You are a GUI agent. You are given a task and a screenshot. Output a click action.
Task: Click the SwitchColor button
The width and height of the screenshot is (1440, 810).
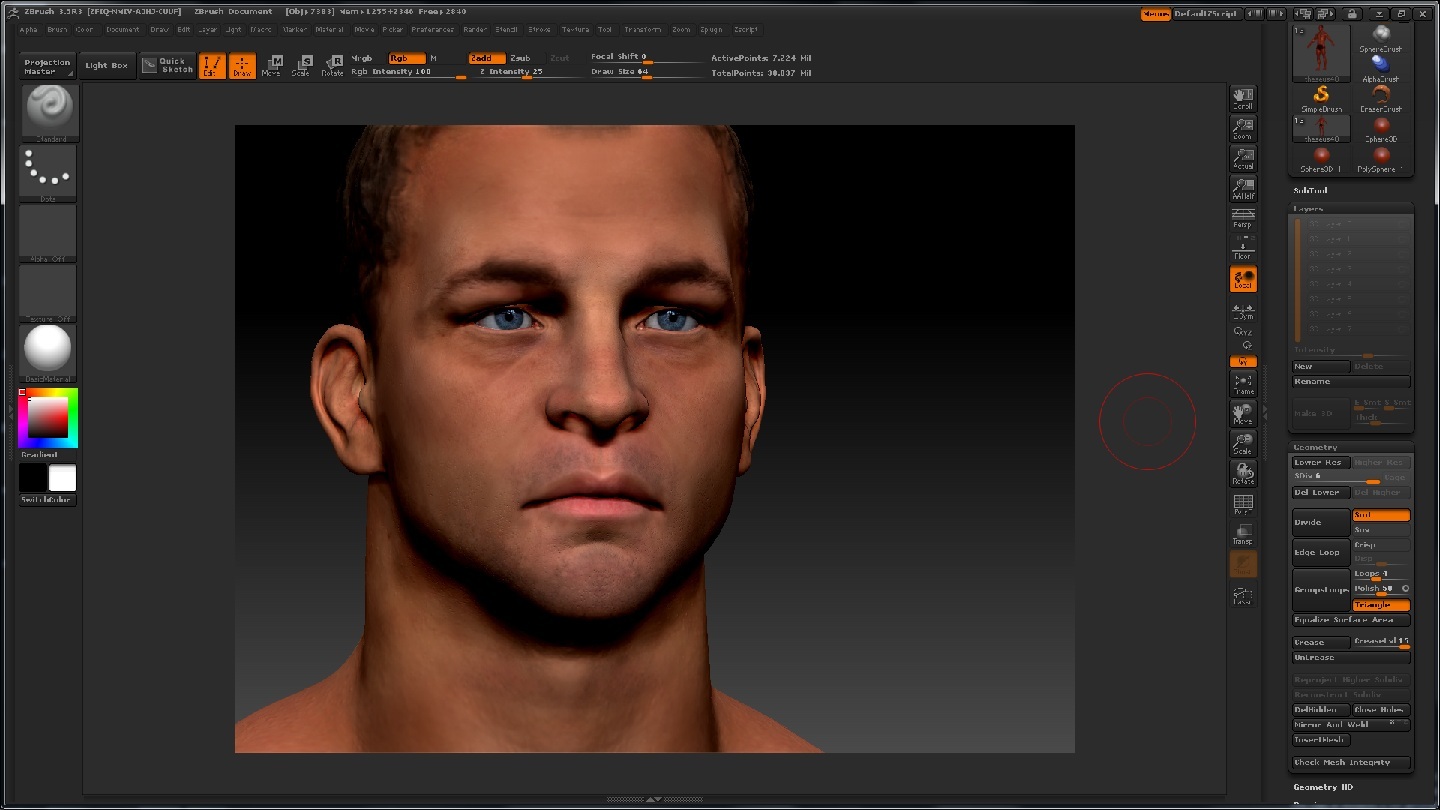tap(47, 500)
